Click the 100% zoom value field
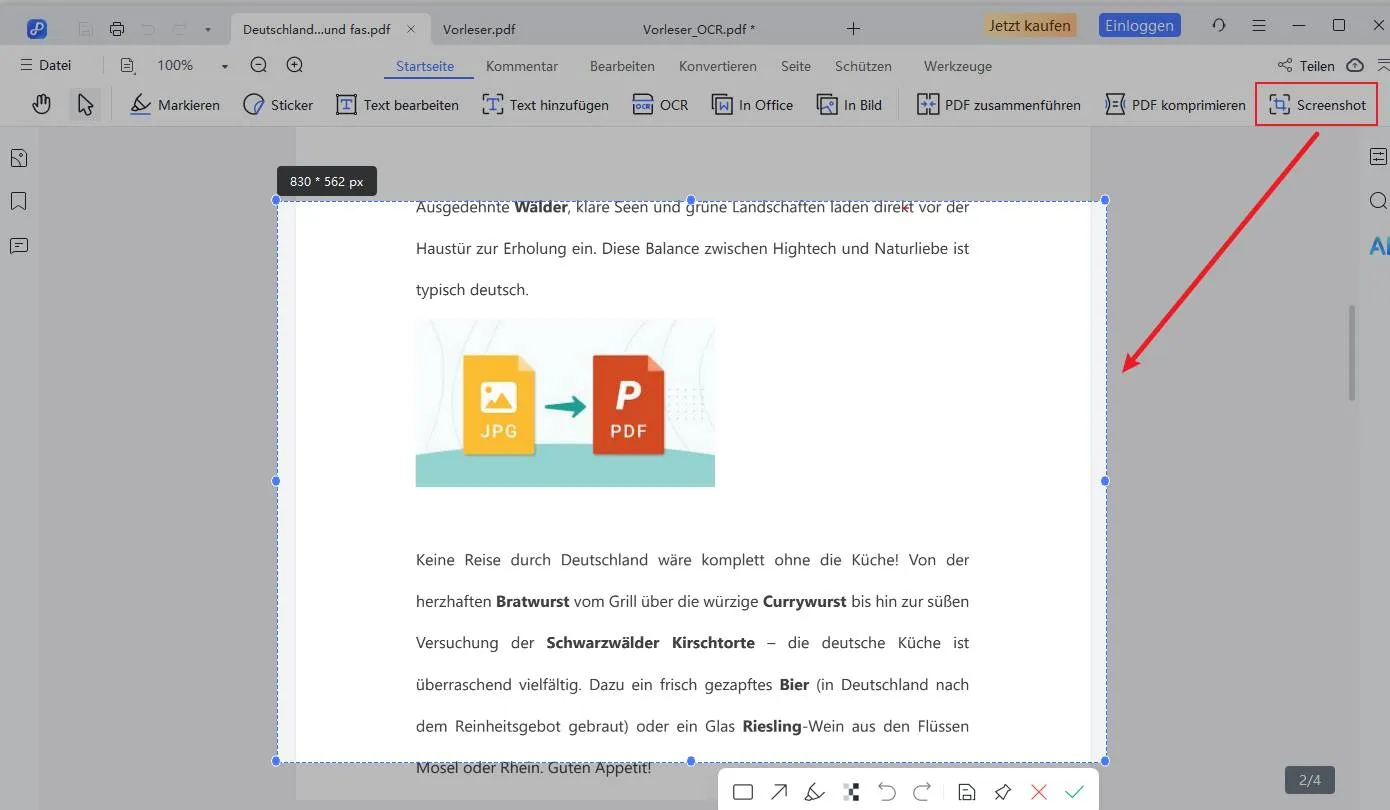The image size is (1390, 810). tap(175, 65)
